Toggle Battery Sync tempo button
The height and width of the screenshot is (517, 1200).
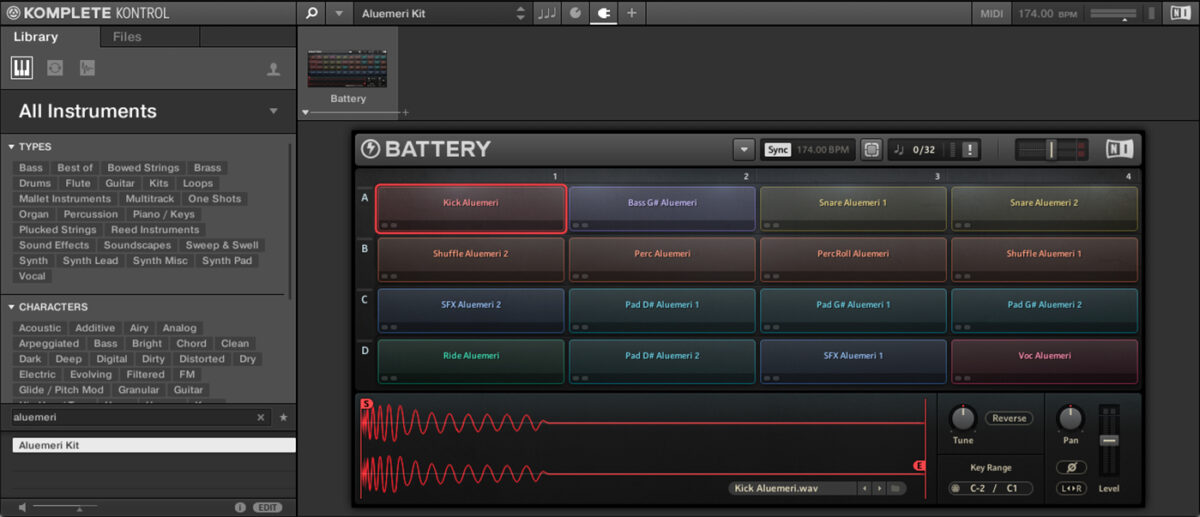pos(777,149)
